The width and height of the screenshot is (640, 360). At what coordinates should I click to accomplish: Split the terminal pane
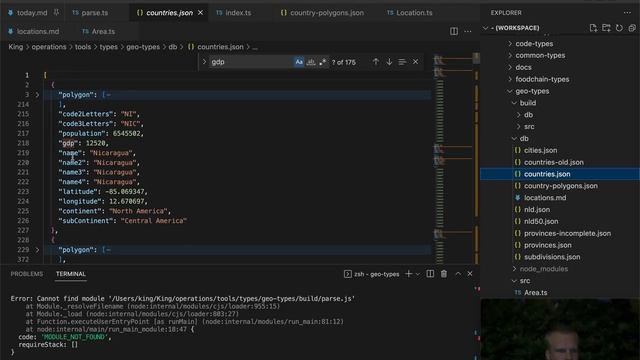point(430,274)
